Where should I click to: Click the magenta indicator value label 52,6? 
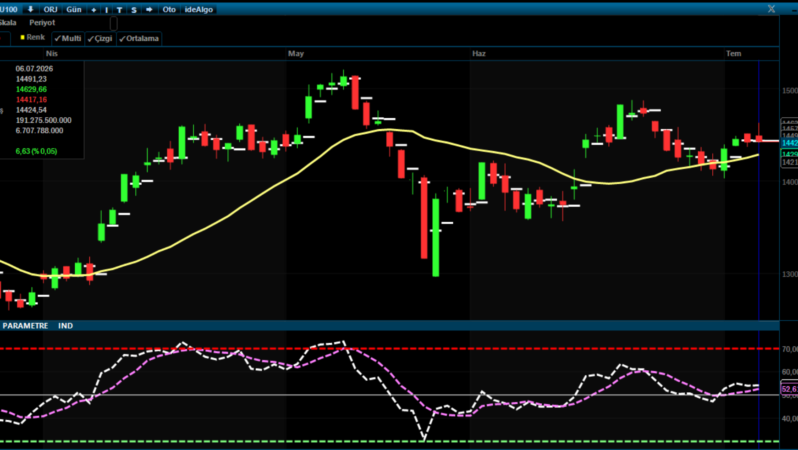pos(789,389)
